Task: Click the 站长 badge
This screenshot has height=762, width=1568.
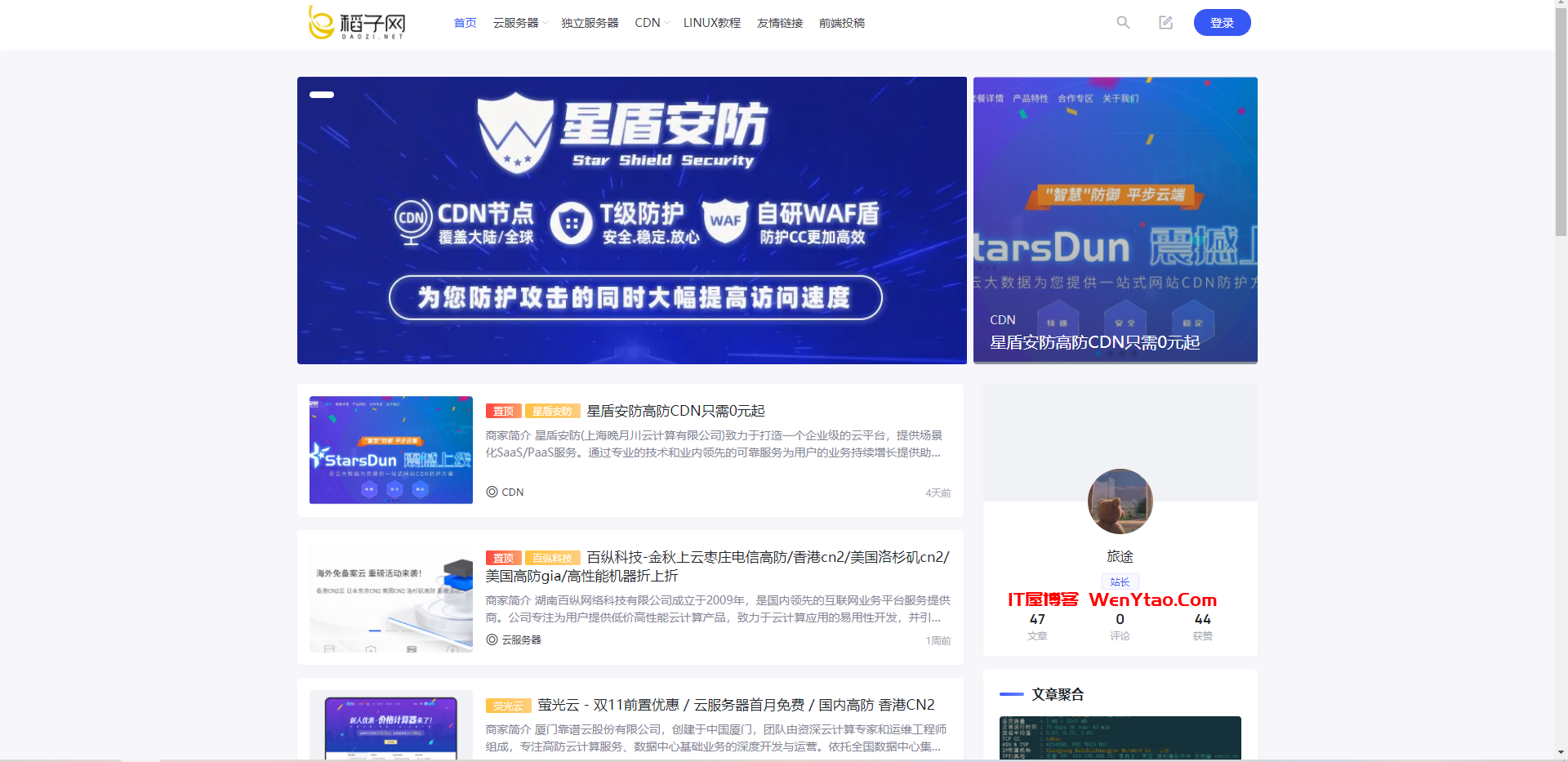Action: point(1120,582)
